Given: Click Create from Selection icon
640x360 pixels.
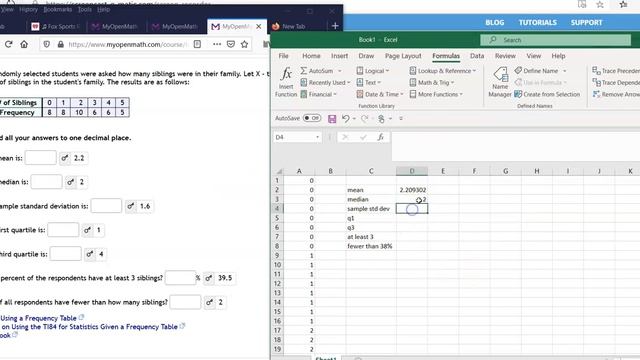Looking at the screenshot, I should tap(518, 94).
